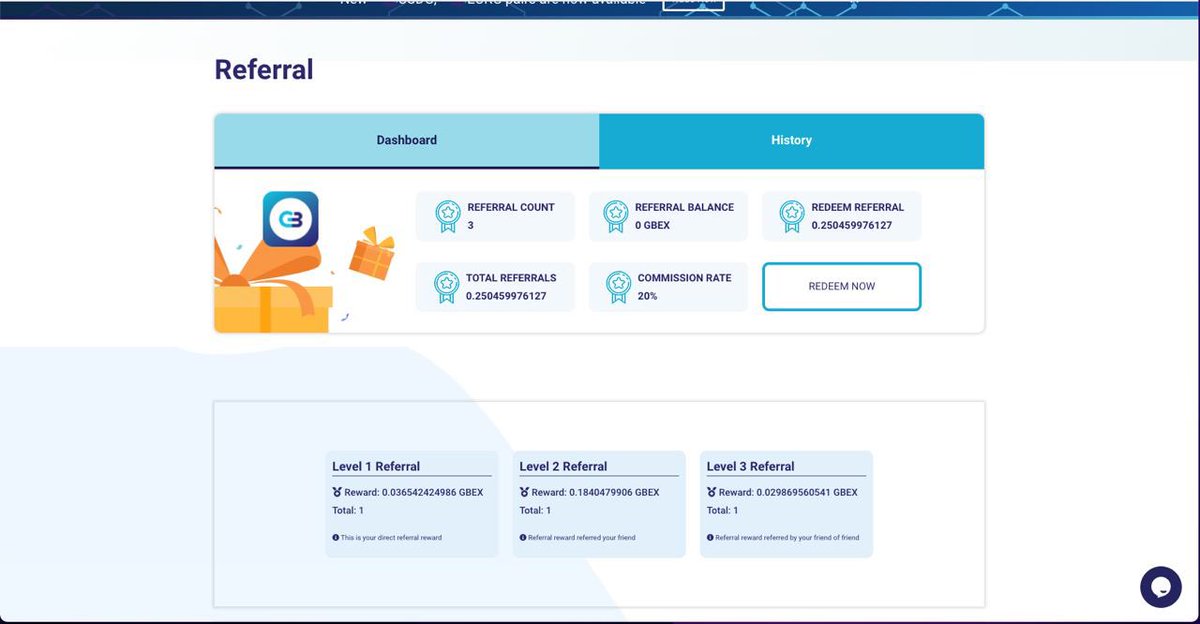Image resolution: width=1200 pixels, height=624 pixels.
Task: Click 'referred by your friend of friend' note
Action: 787,537
